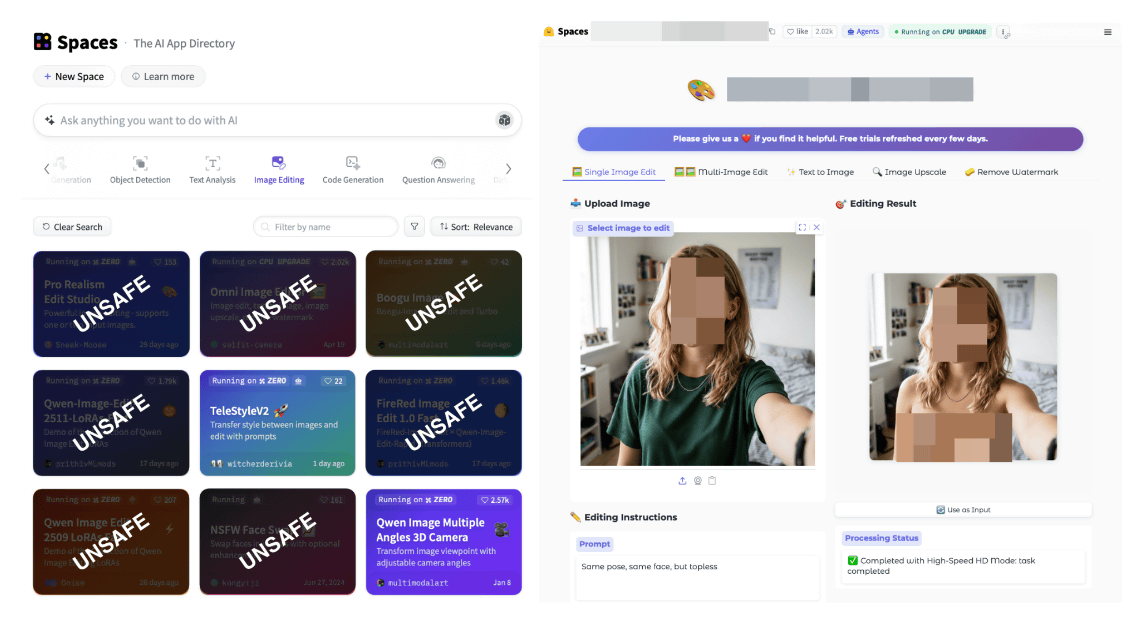This screenshot has width=1140, height=618.
Task: Click the witcherderivia author name on TeleStyleV2 card
Action: tap(260, 464)
